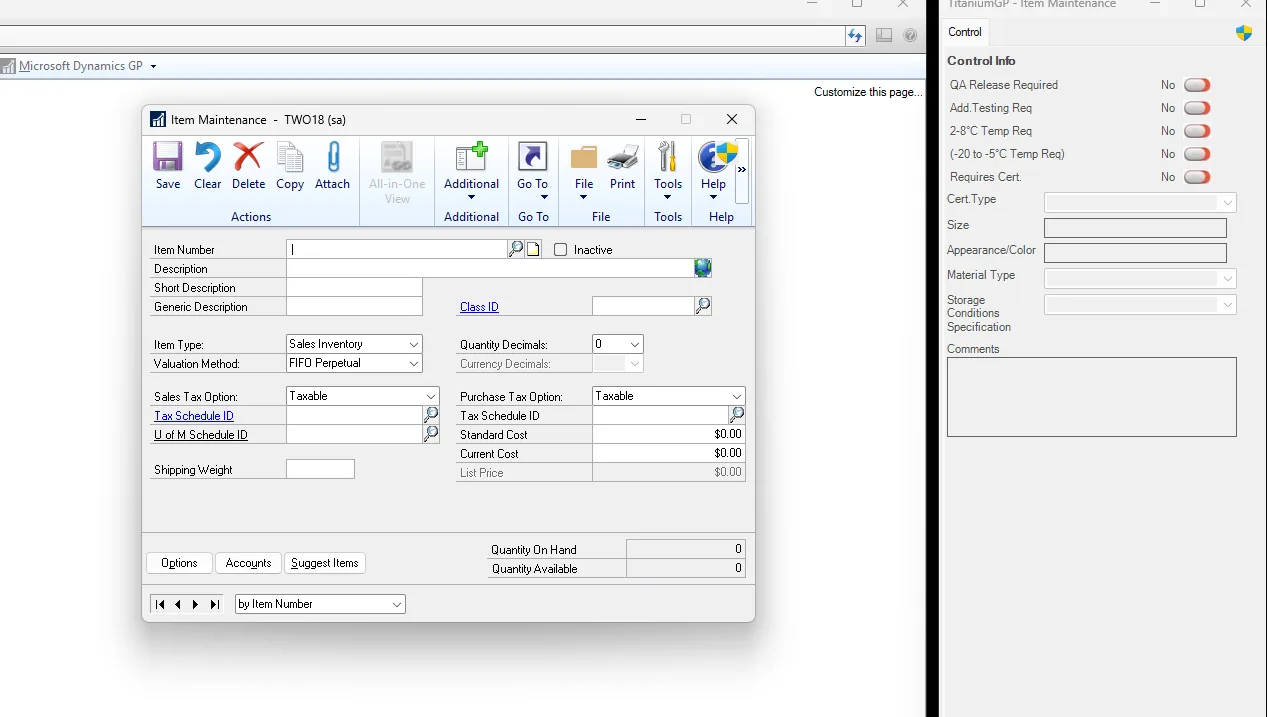1270x717 pixels.
Task: Go to next record arrow
Action: point(196,604)
